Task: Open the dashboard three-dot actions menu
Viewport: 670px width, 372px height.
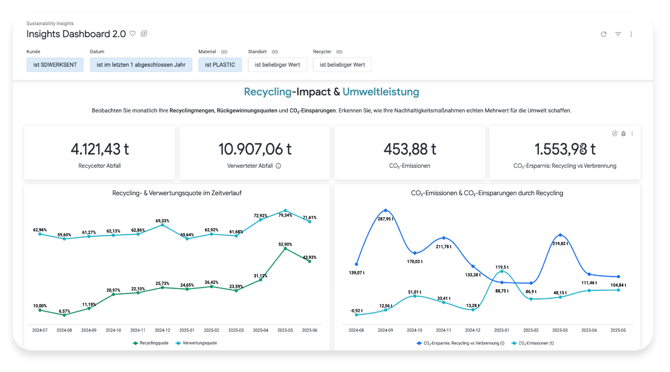Action: point(631,34)
